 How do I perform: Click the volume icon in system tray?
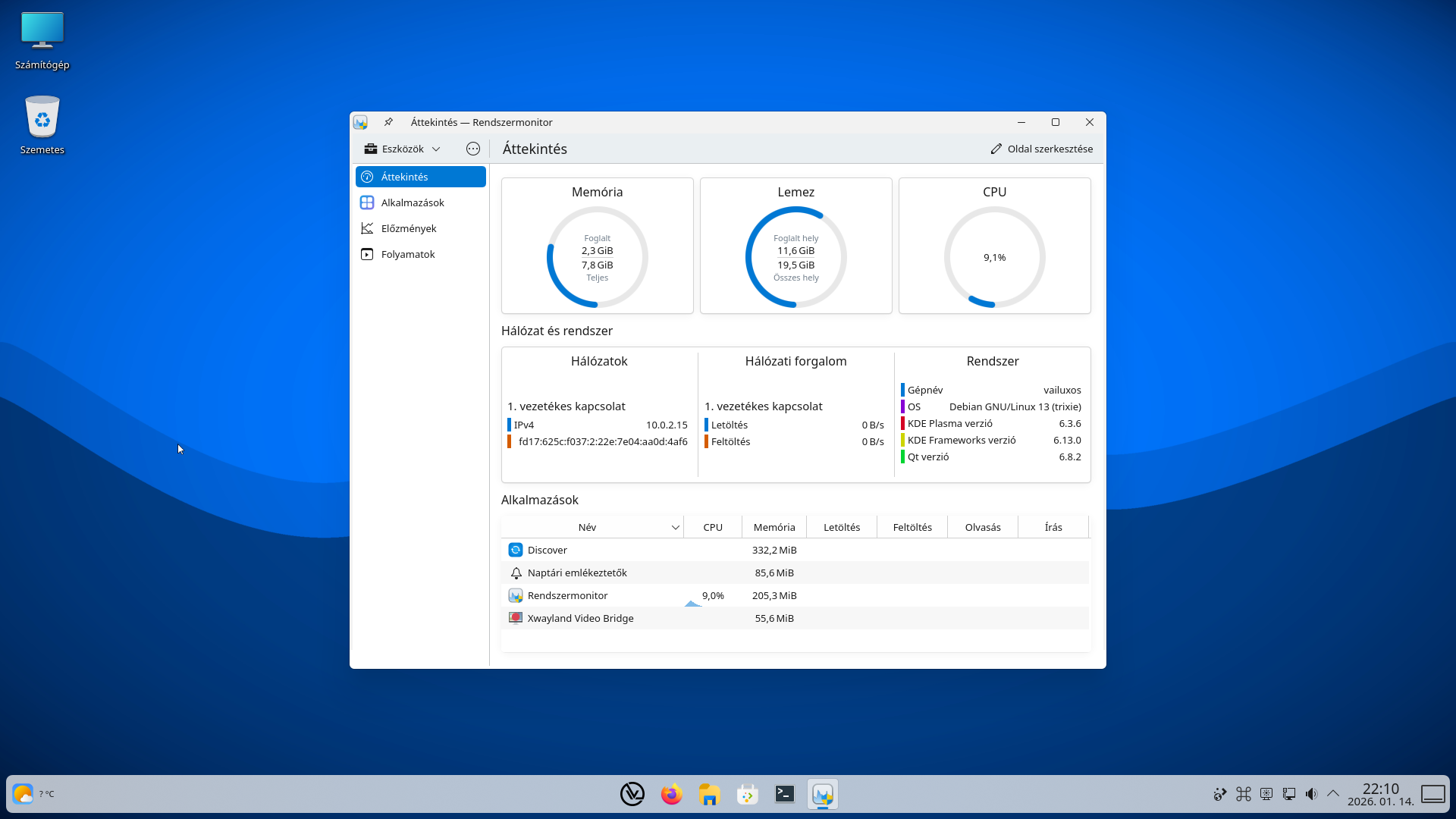click(x=1311, y=794)
